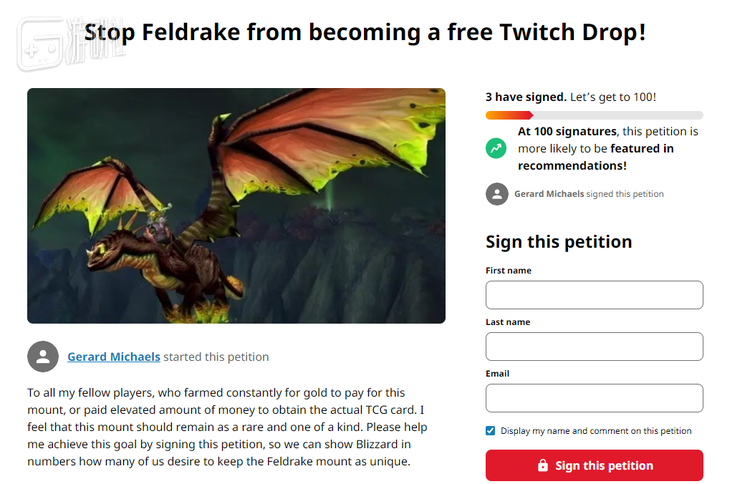Select the Email input field
The image size is (750, 484).
point(594,398)
